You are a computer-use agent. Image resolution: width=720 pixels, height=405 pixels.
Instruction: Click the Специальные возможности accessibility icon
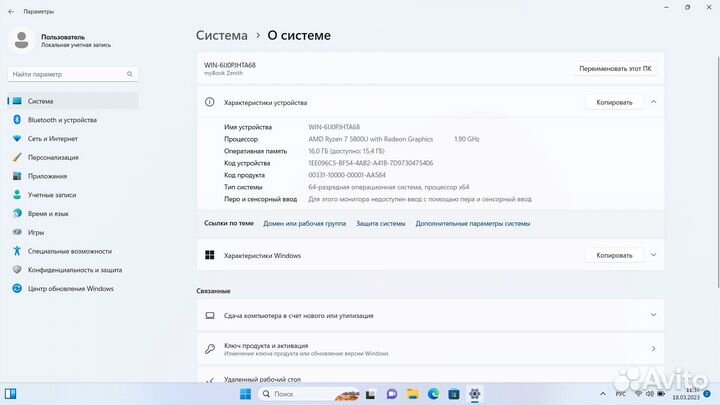(17, 251)
